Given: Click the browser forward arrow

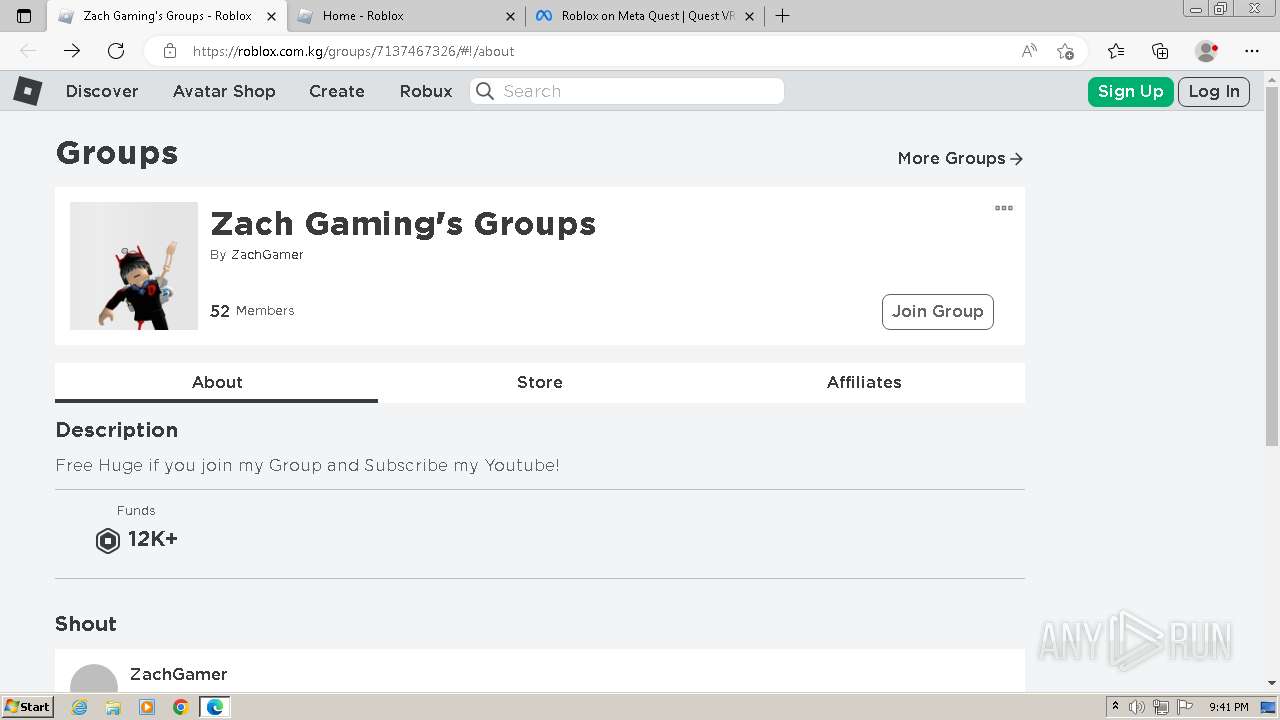Looking at the screenshot, I should [72, 51].
